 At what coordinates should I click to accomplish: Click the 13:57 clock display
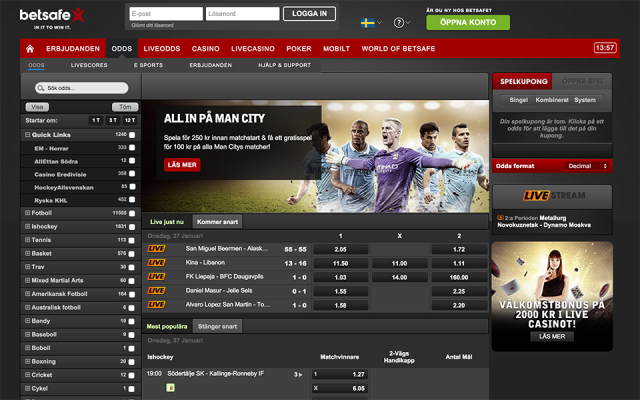coord(605,48)
